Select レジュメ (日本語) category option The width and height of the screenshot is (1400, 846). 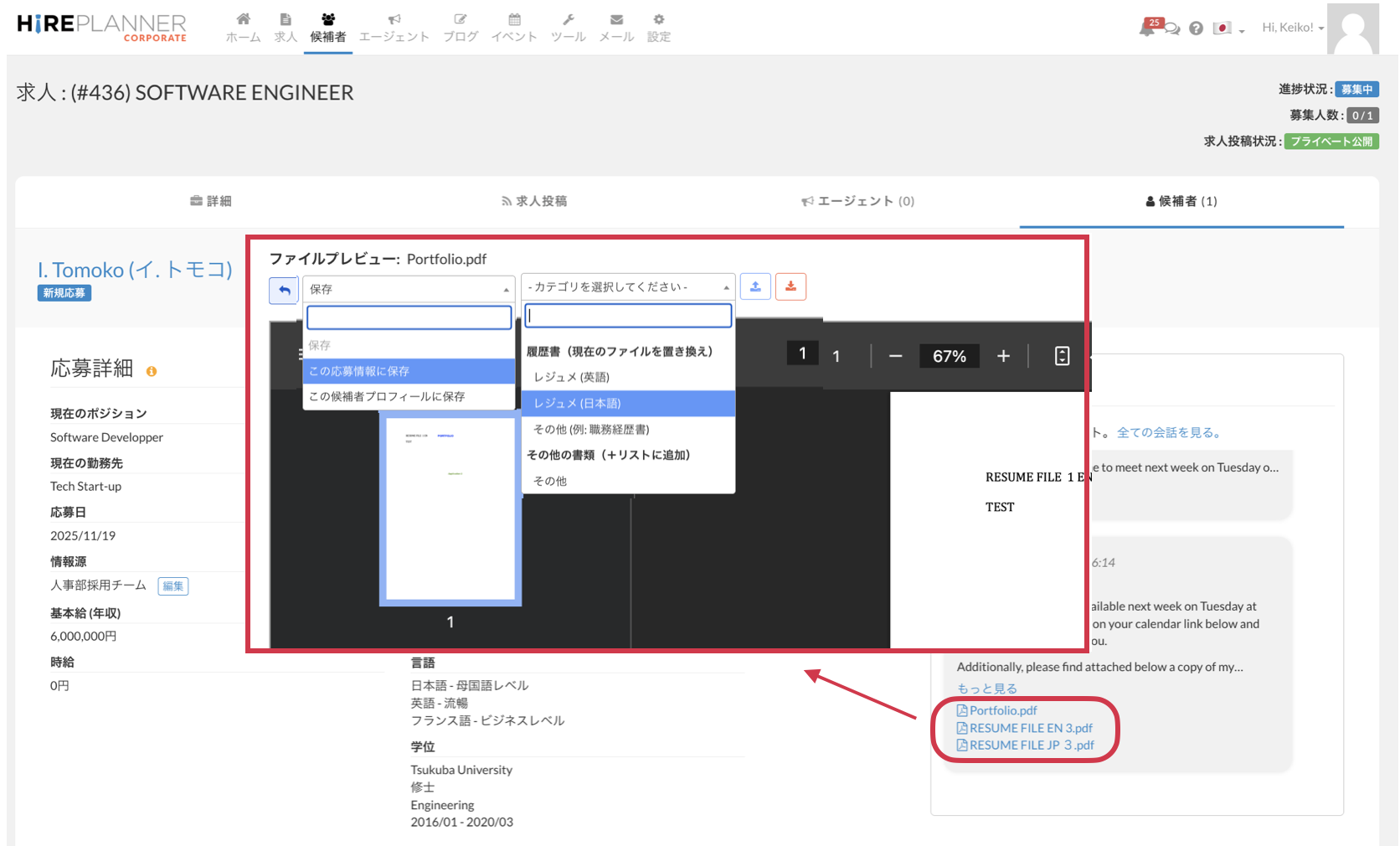click(x=628, y=403)
